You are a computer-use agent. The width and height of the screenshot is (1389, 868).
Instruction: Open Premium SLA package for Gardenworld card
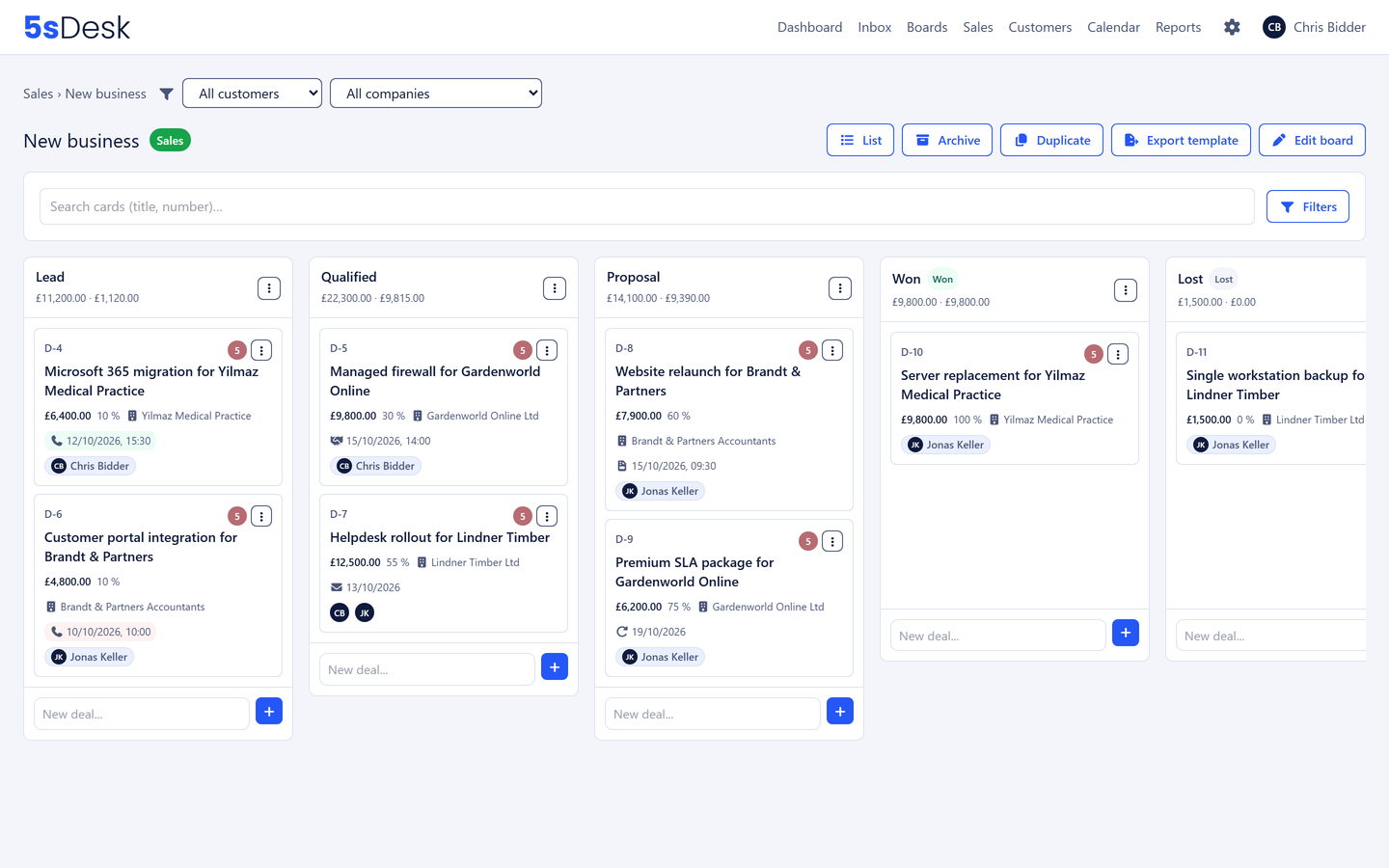694,572
